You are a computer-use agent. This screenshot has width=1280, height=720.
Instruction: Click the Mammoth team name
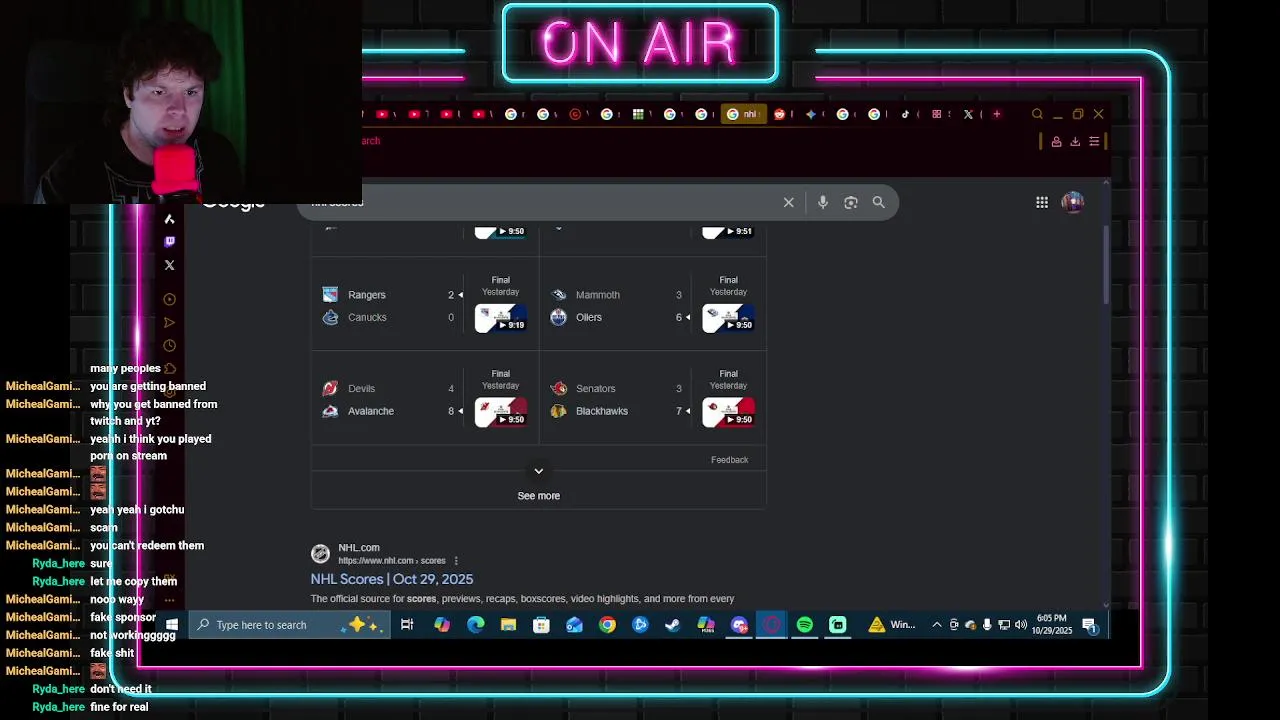pyautogui.click(x=598, y=295)
